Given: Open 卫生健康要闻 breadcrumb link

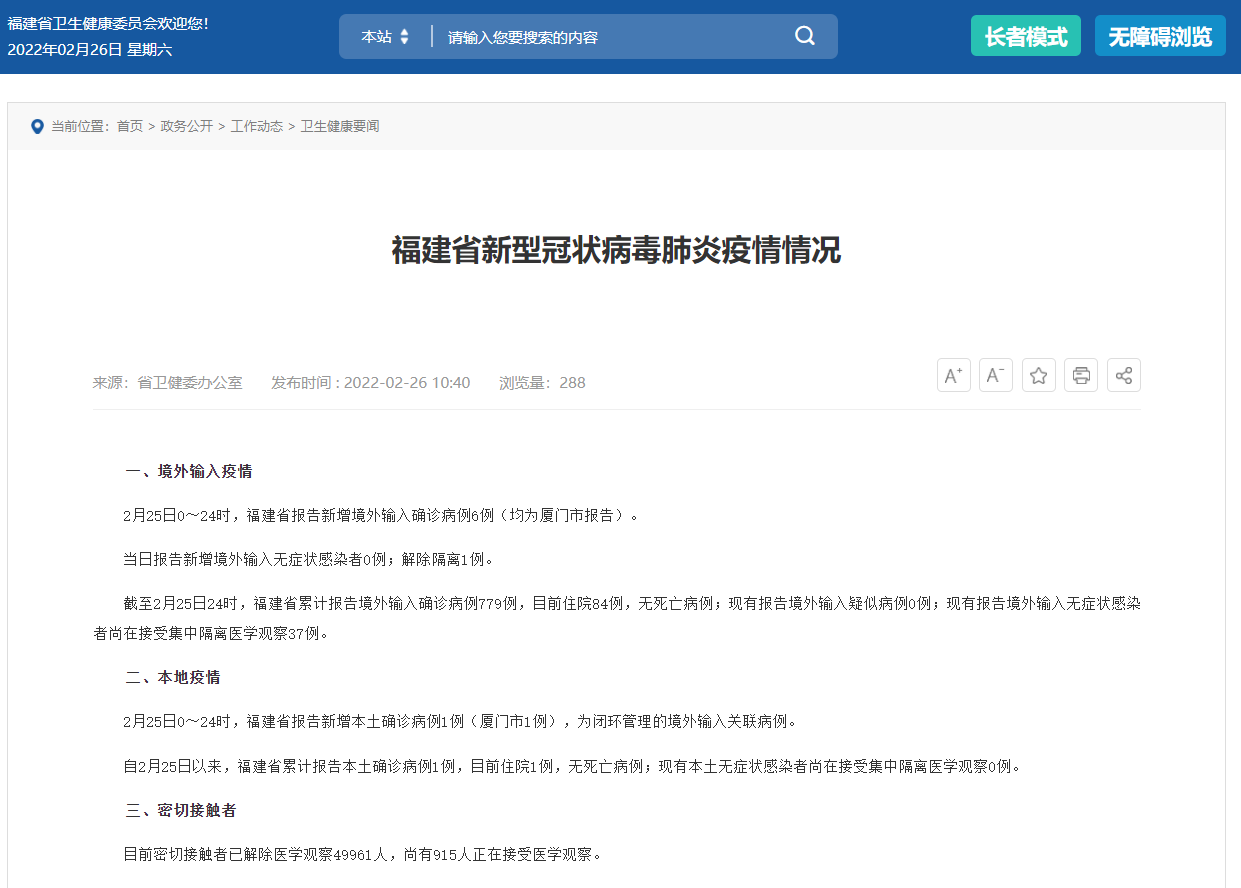Looking at the screenshot, I should pyautogui.click(x=340, y=126).
